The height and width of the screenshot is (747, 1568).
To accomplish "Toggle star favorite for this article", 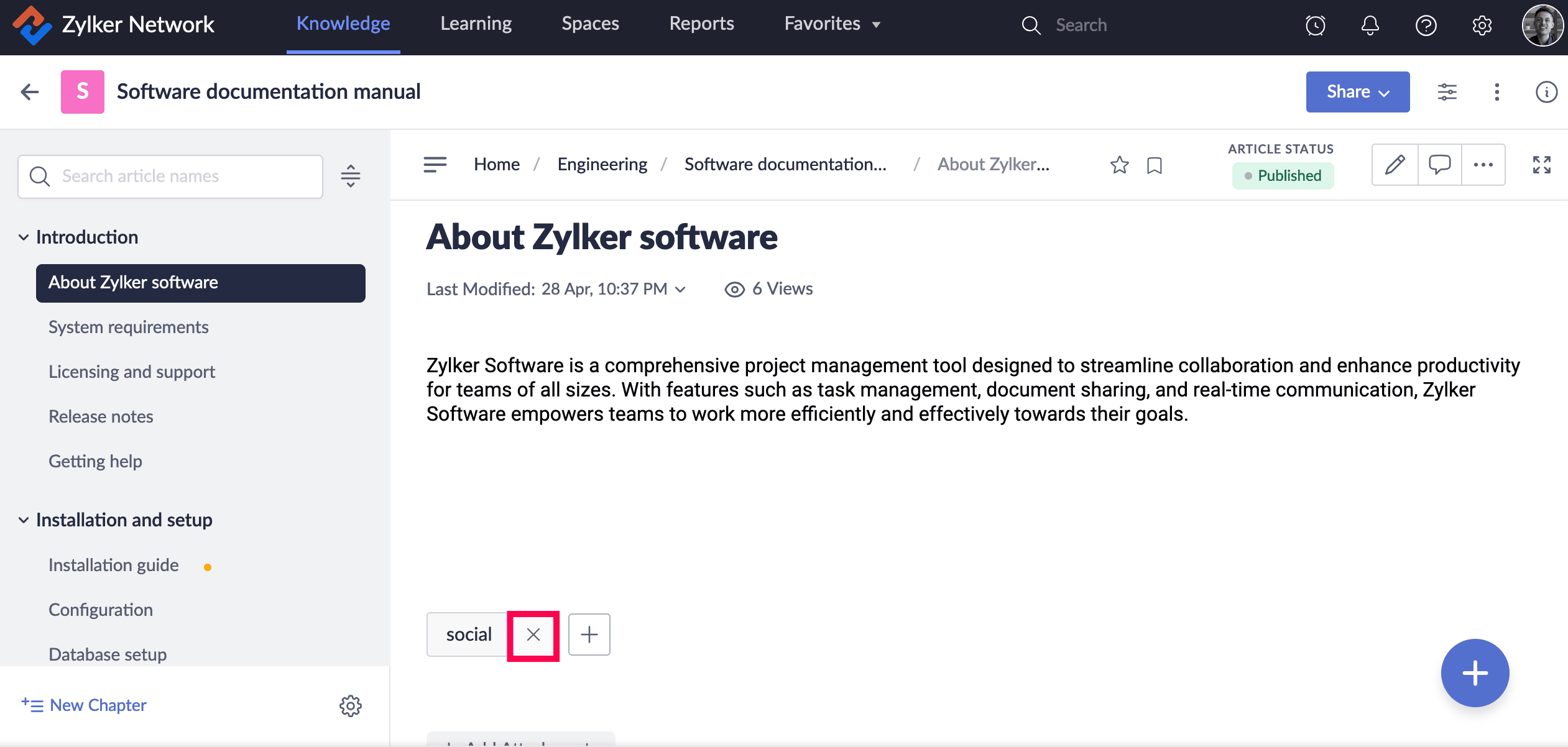I will click(1119, 165).
